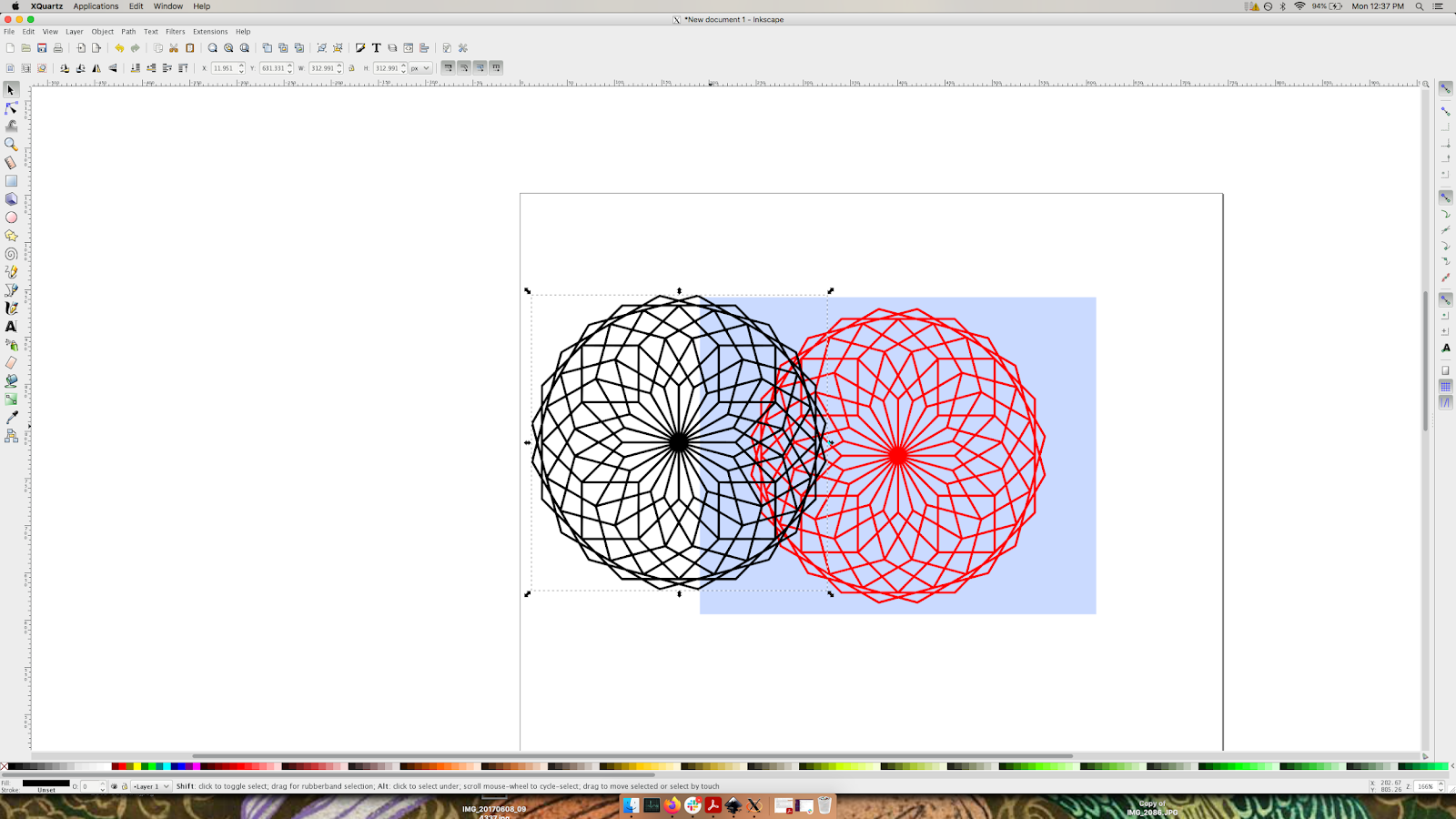Select the Text tool

pyautogui.click(x=11, y=326)
